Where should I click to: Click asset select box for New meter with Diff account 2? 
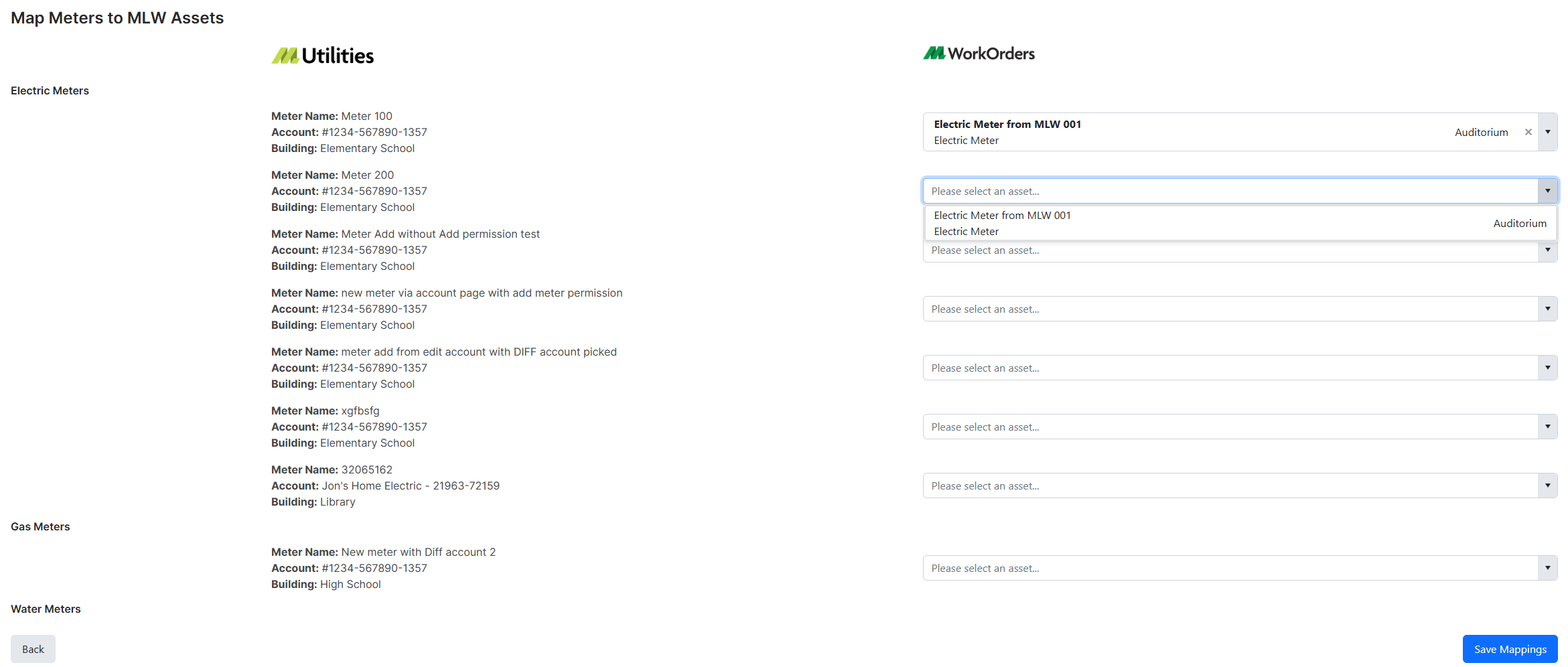click(1229, 568)
